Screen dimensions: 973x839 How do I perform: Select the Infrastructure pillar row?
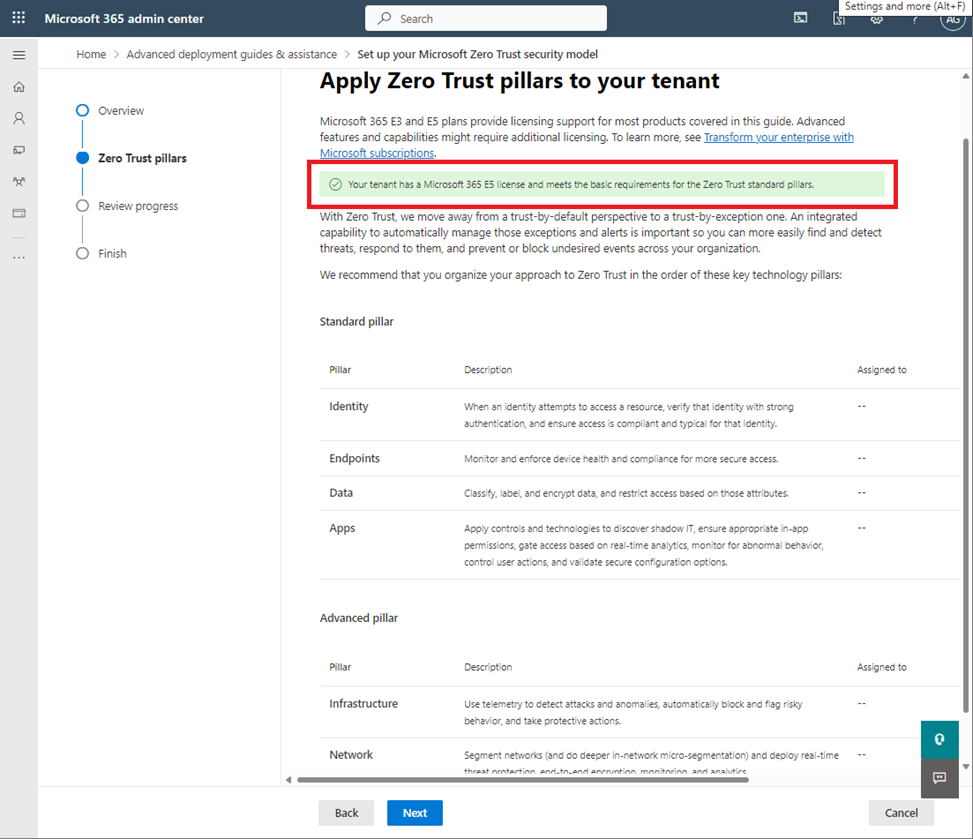[639, 712]
